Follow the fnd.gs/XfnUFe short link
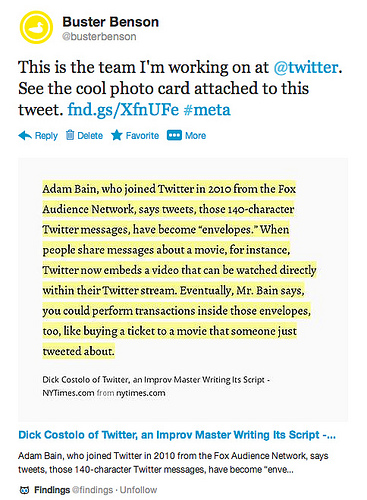This screenshot has height=500, width=367. [123, 110]
